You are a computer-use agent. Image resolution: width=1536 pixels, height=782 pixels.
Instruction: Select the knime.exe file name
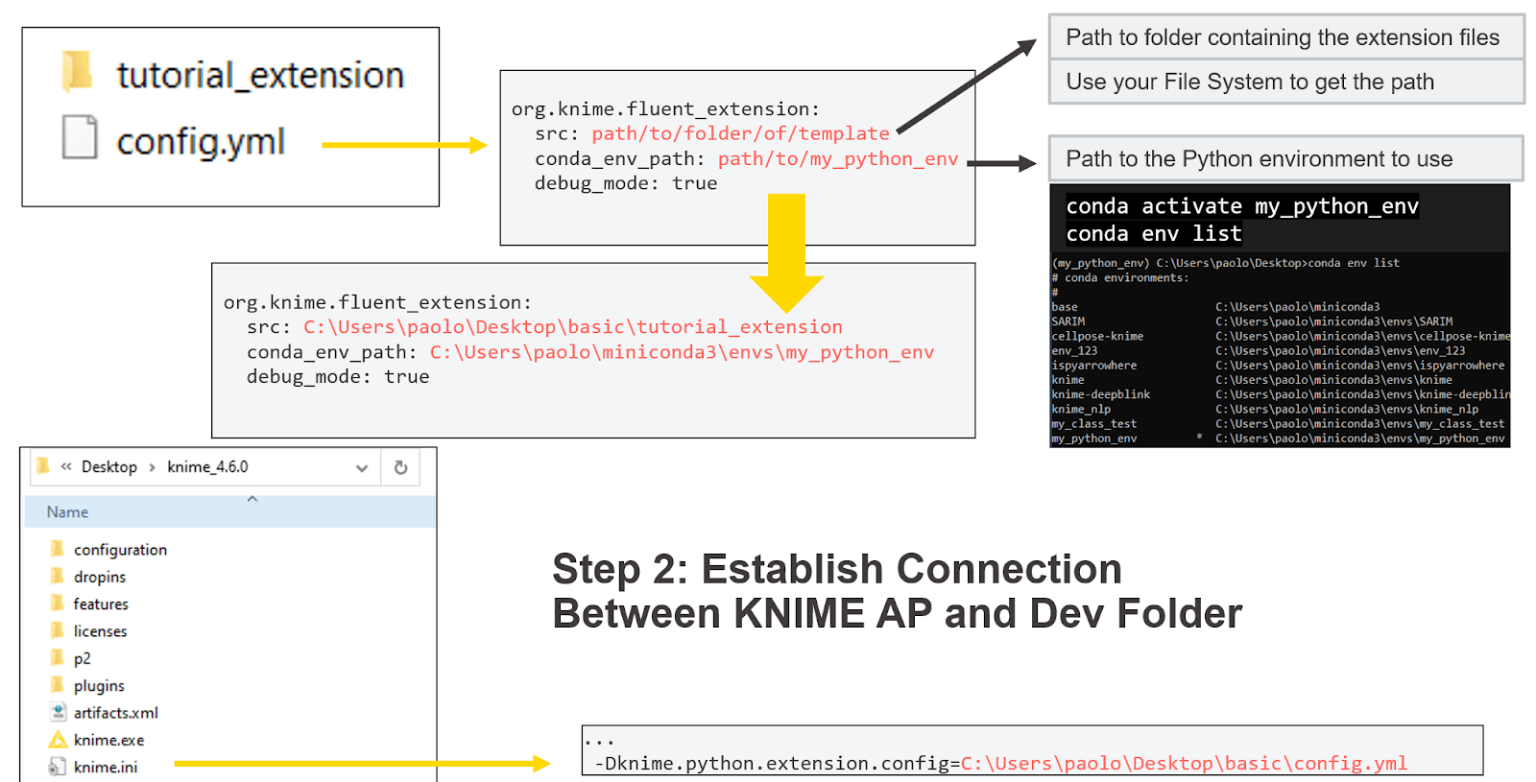[107, 740]
